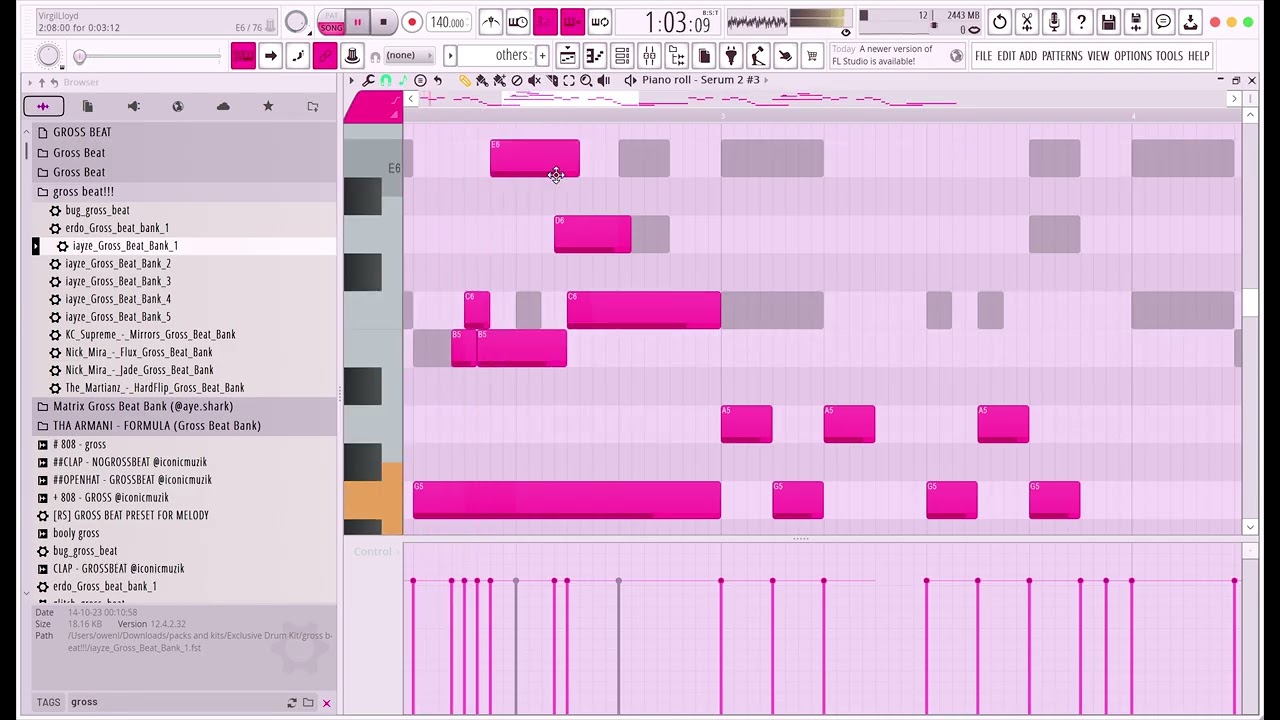This screenshot has width=1280, height=720.
Task: Toggle wait for input before recording
Action: pos(517,22)
